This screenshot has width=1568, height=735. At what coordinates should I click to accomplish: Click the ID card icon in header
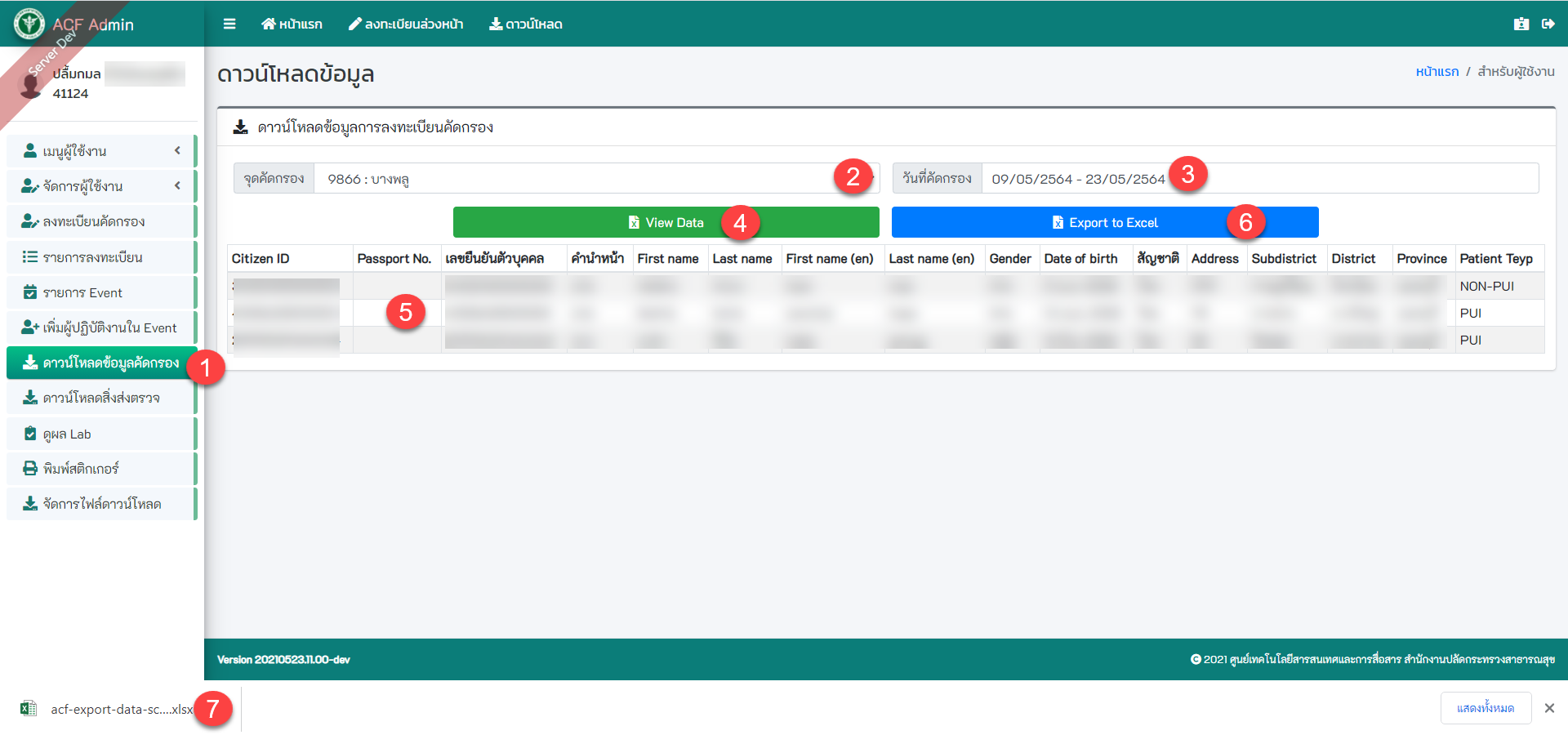point(1521,24)
